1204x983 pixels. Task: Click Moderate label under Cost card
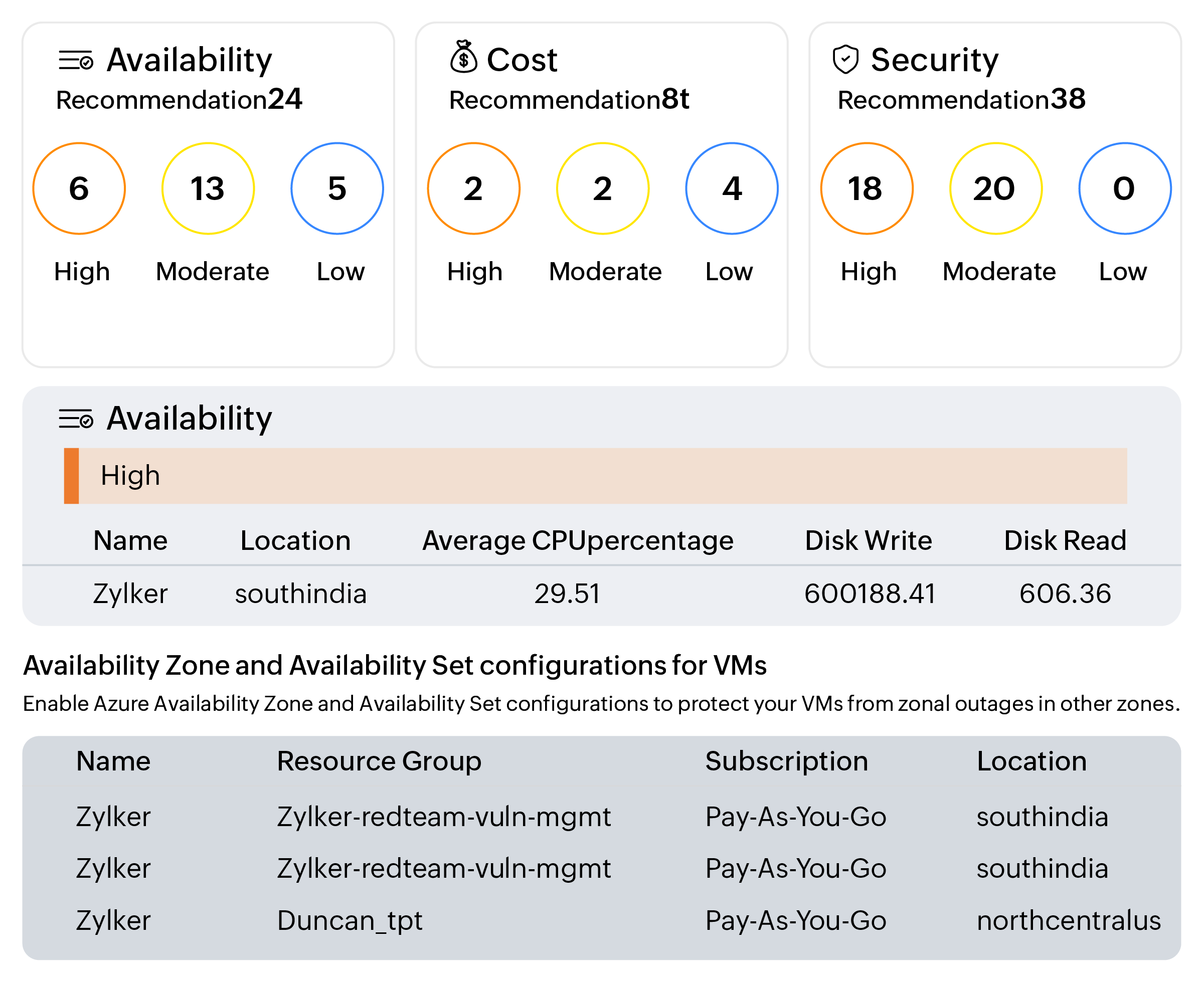pyautogui.click(x=605, y=272)
